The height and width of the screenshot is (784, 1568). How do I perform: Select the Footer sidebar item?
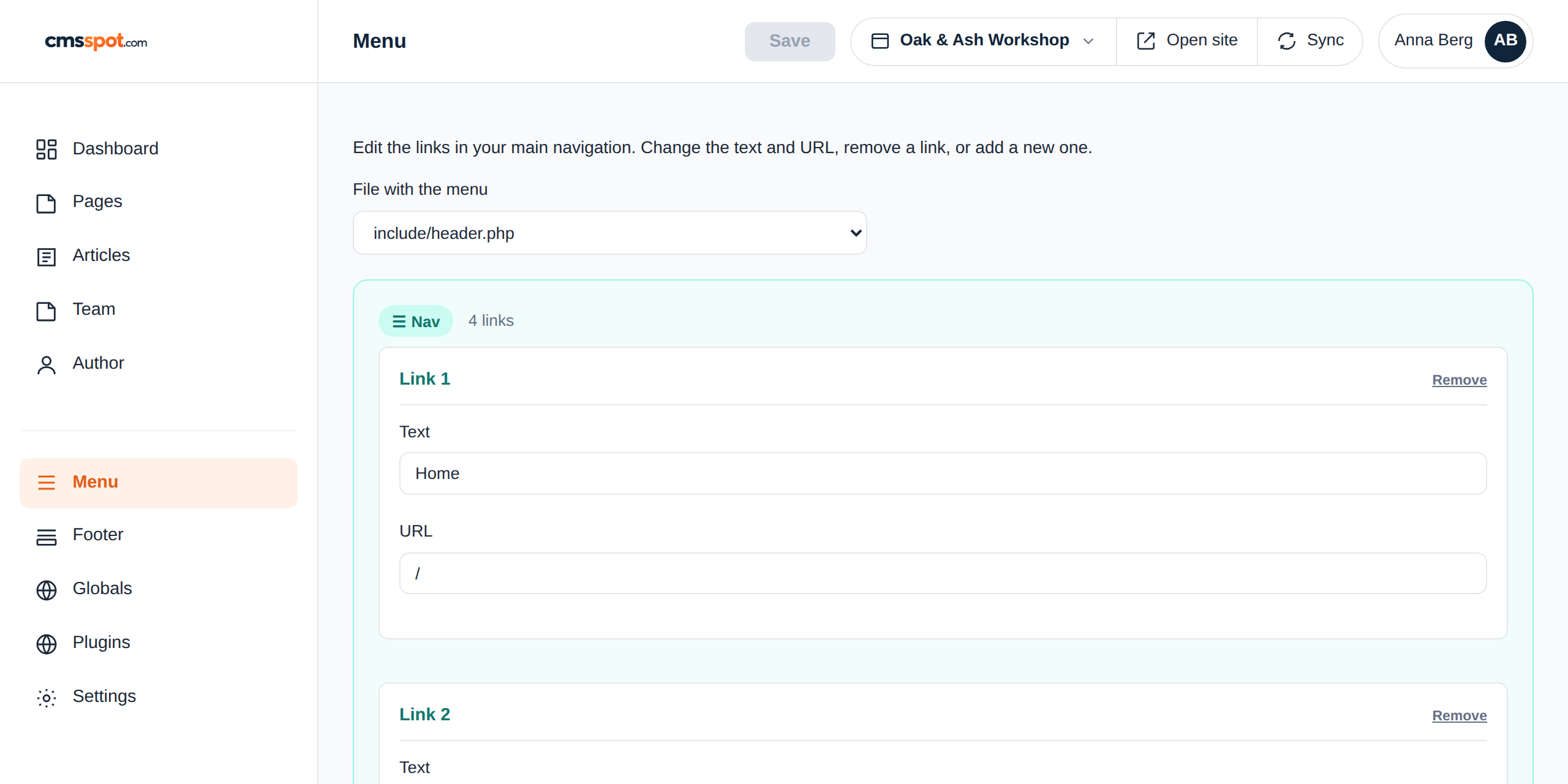[x=158, y=535]
